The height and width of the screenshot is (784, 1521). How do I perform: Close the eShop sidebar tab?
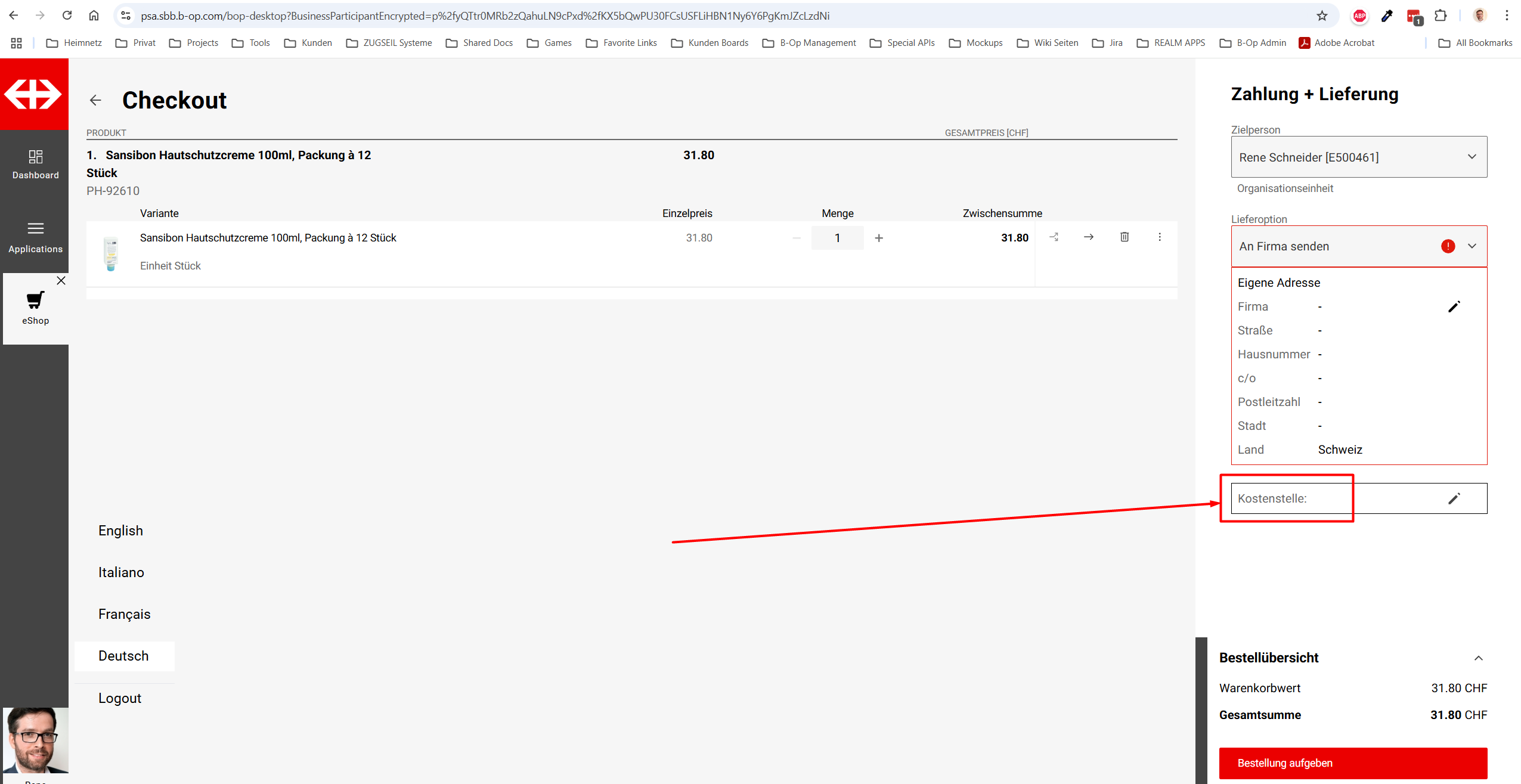pos(61,280)
